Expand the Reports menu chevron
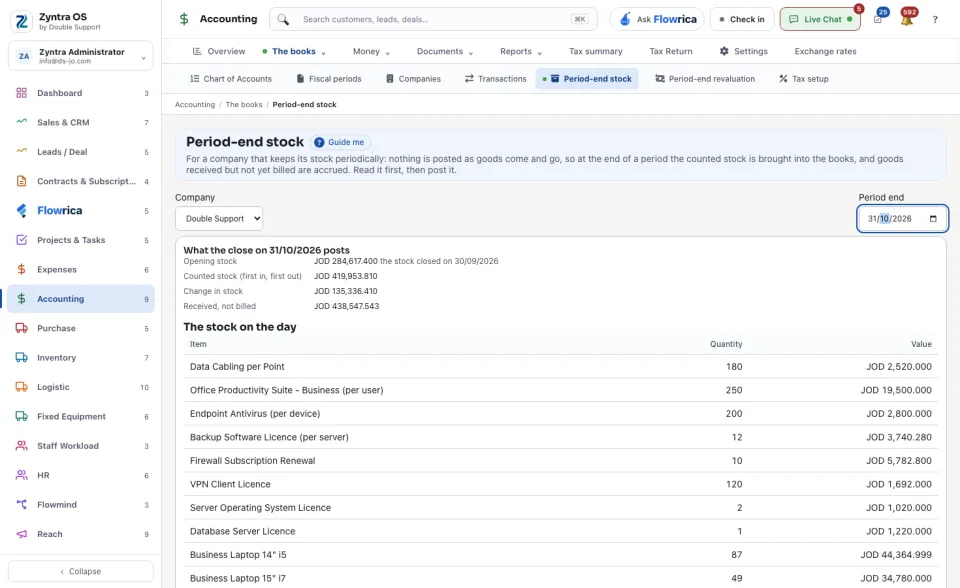Viewport: 960px width, 588px height. (539, 53)
